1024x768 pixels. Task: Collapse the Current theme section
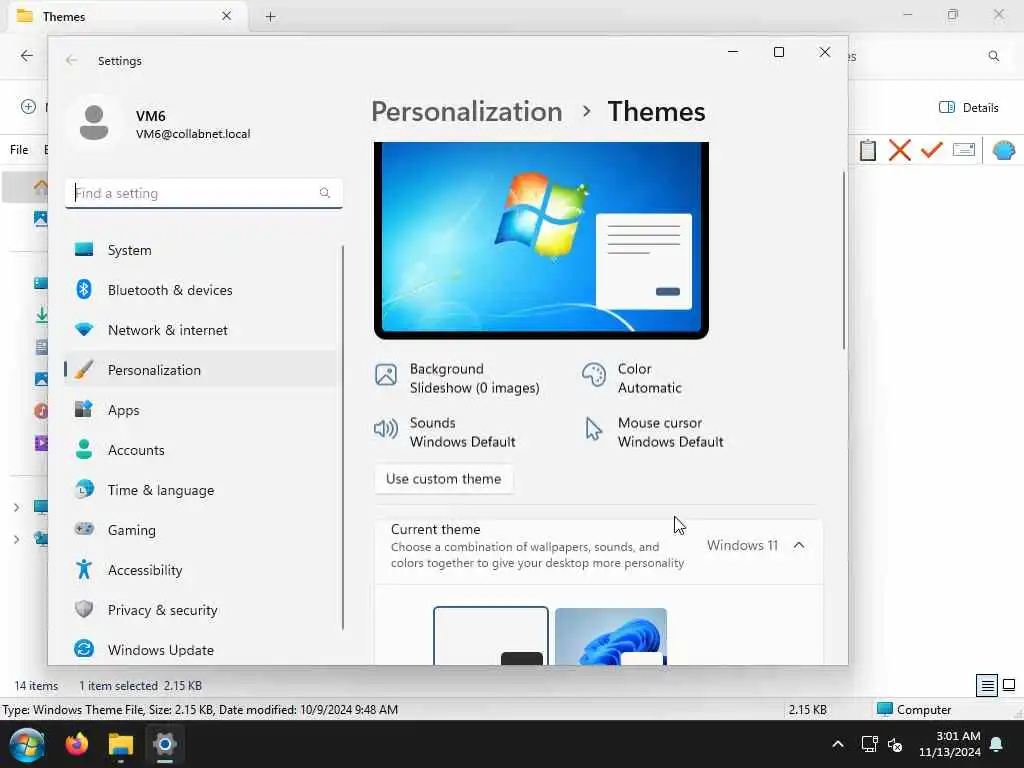[799, 545]
